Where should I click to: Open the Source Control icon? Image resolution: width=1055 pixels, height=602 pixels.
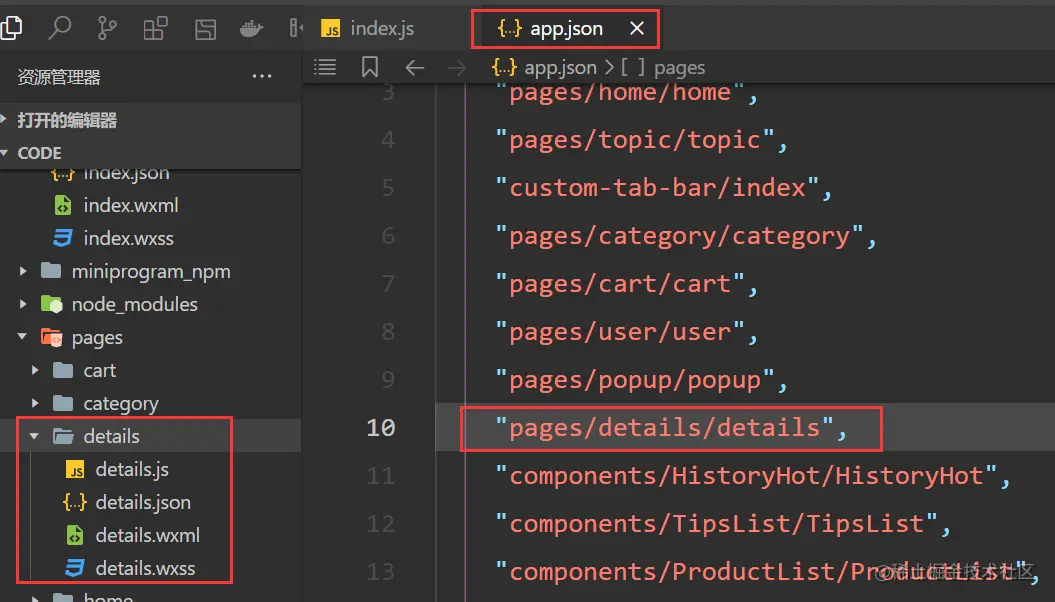(x=107, y=28)
